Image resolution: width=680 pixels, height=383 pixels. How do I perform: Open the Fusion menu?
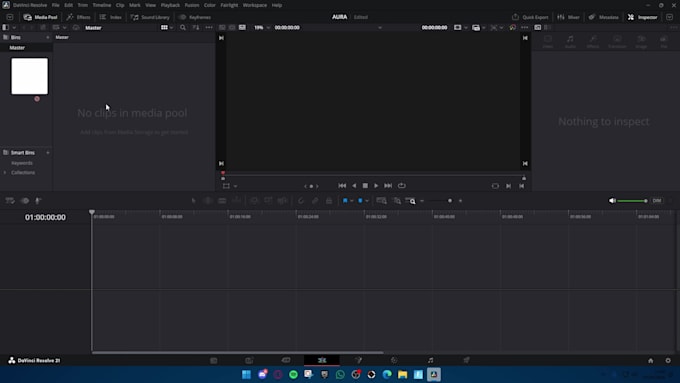click(192, 5)
